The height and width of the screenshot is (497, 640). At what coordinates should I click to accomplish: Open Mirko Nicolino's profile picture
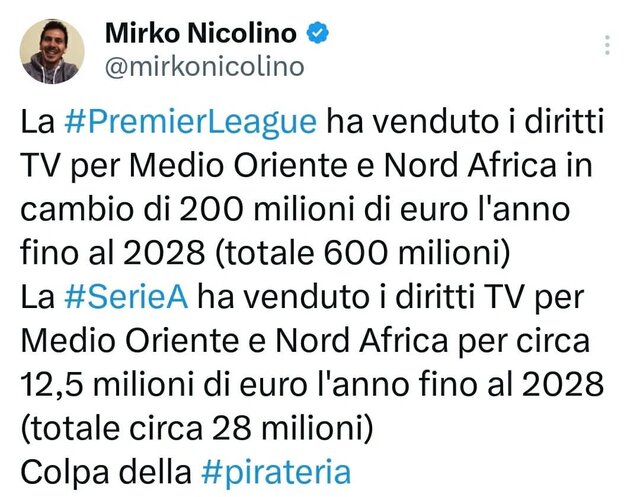pos(52,51)
